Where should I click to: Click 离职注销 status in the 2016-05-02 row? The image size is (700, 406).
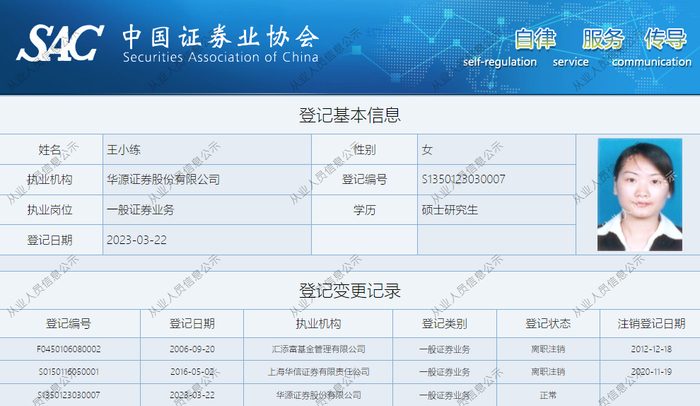point(548,372)
